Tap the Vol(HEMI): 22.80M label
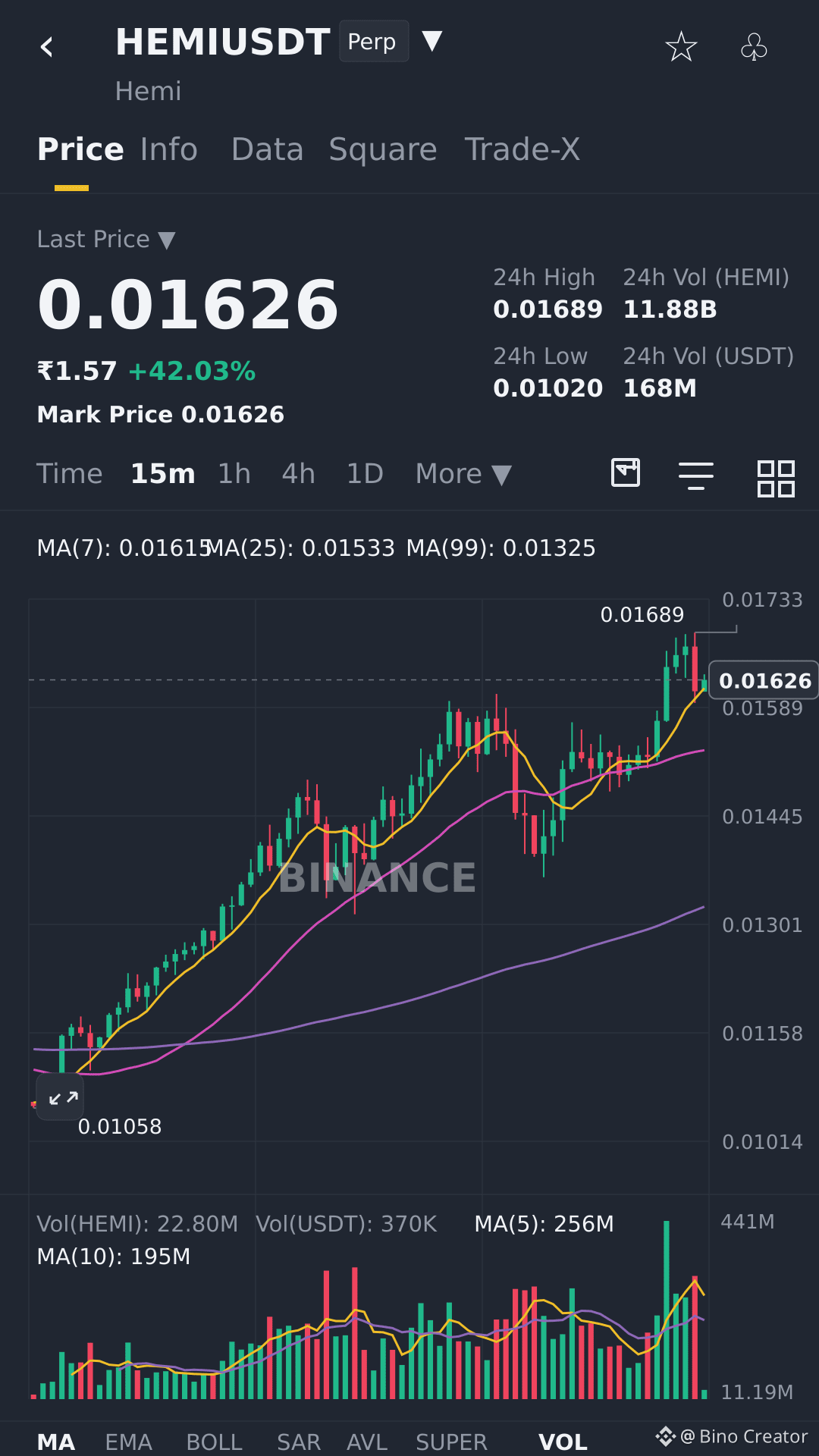 pos(137,1224)
